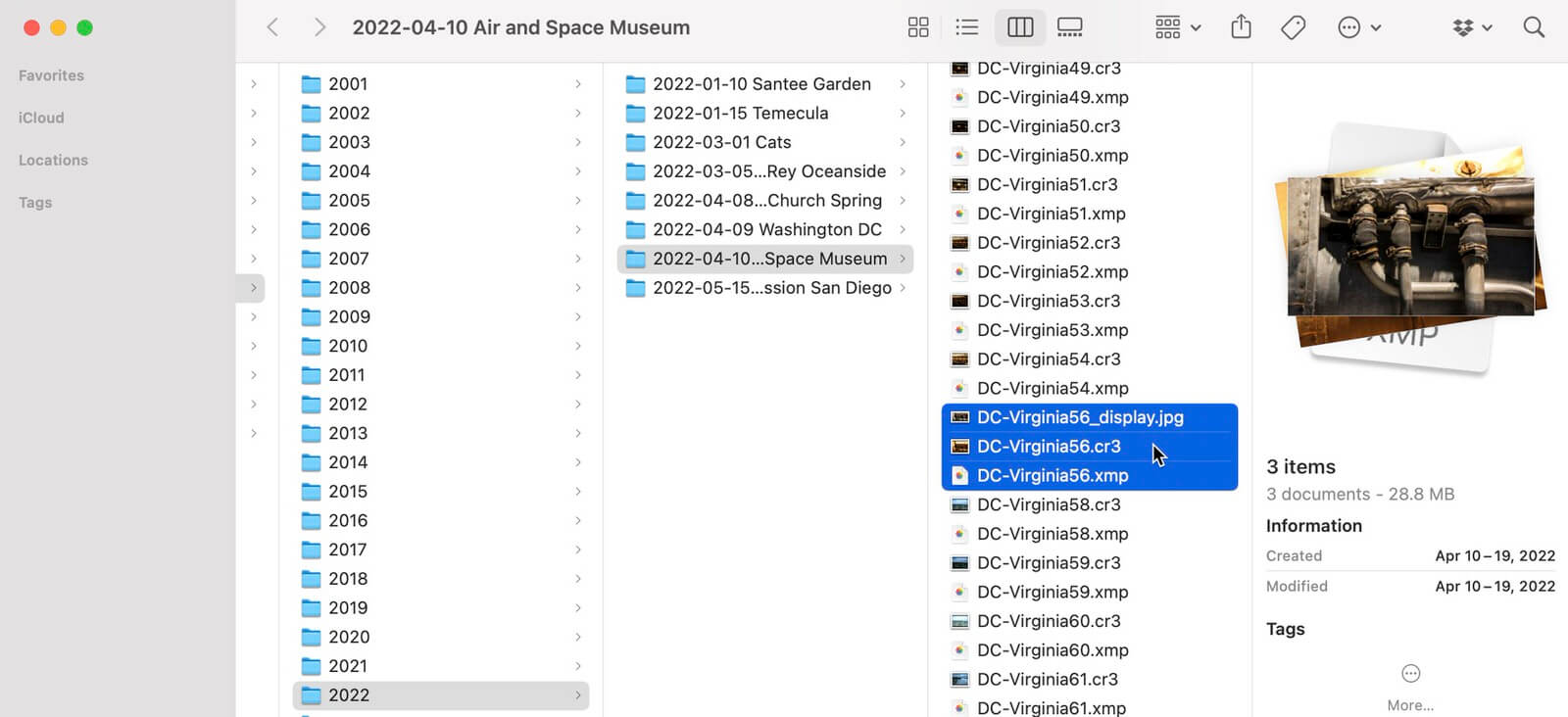Switch to gallery view
Image resolution: width=1568 pixels, height=717 pixels.
tap(1070, 27)
